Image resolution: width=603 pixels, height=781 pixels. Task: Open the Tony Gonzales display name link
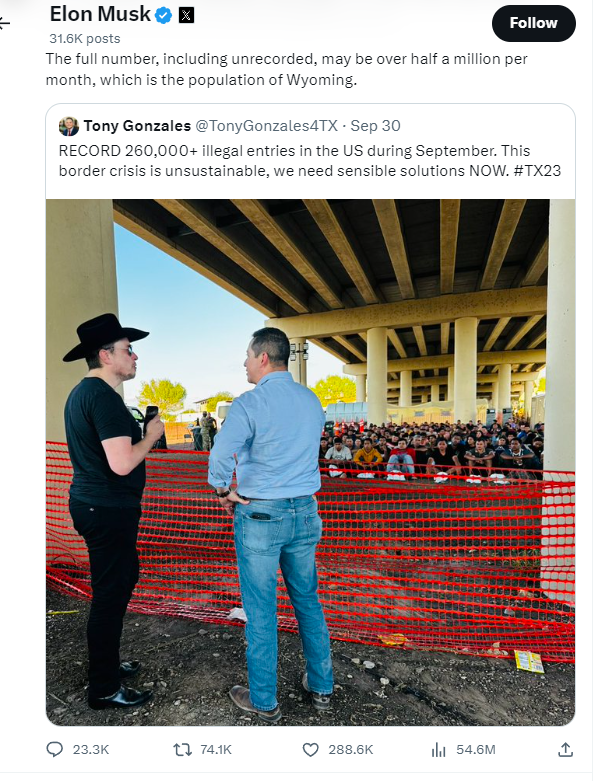pyautogui.click(x=136, y=126)
